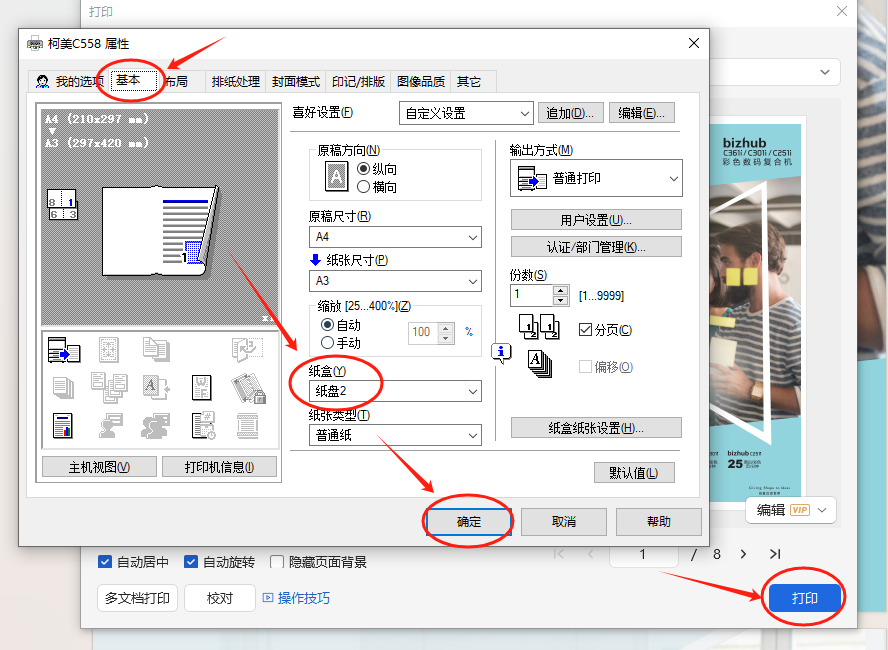
Task: Expand the 纸张类型 paper type dropdown
Action: click(394, 435)
